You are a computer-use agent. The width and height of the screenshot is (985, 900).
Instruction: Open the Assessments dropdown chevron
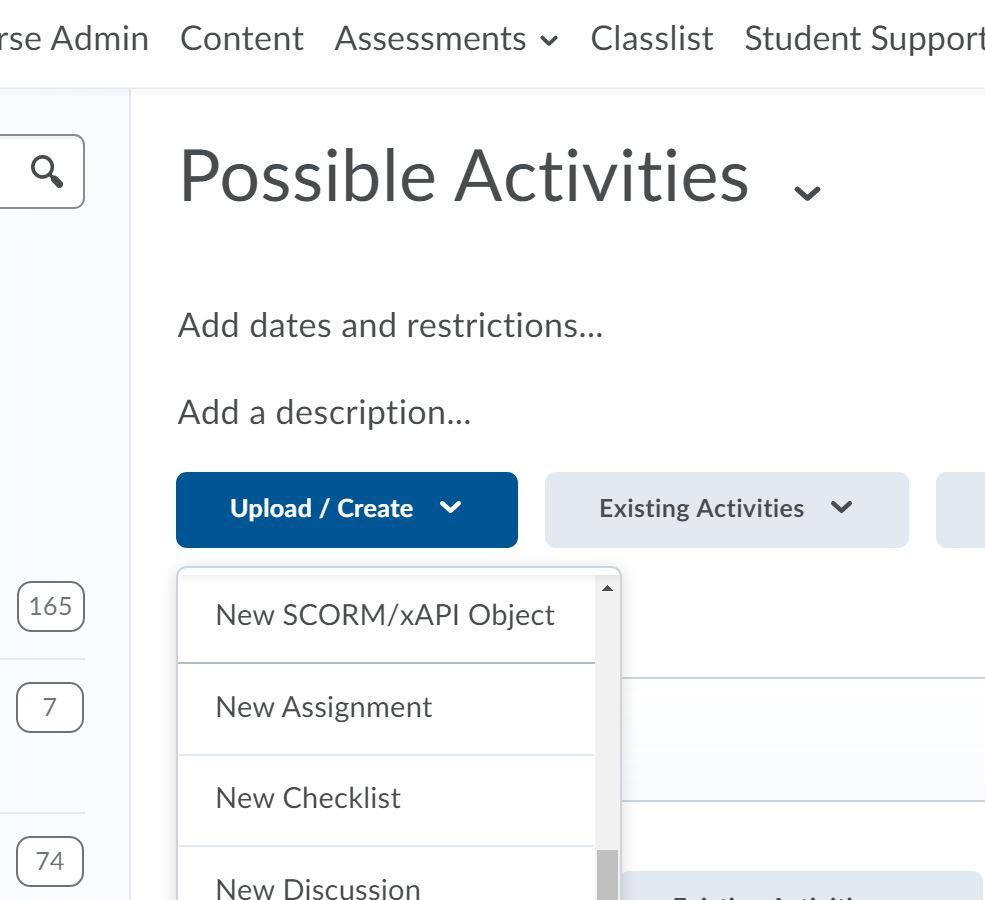[549, 42]
